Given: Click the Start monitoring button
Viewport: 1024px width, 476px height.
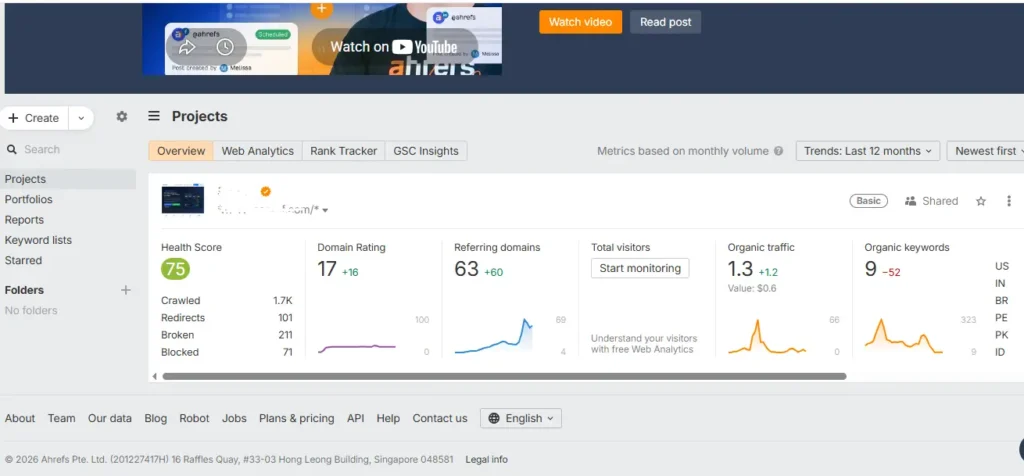Looking at the screenshot, I should [x=640, y=268].
